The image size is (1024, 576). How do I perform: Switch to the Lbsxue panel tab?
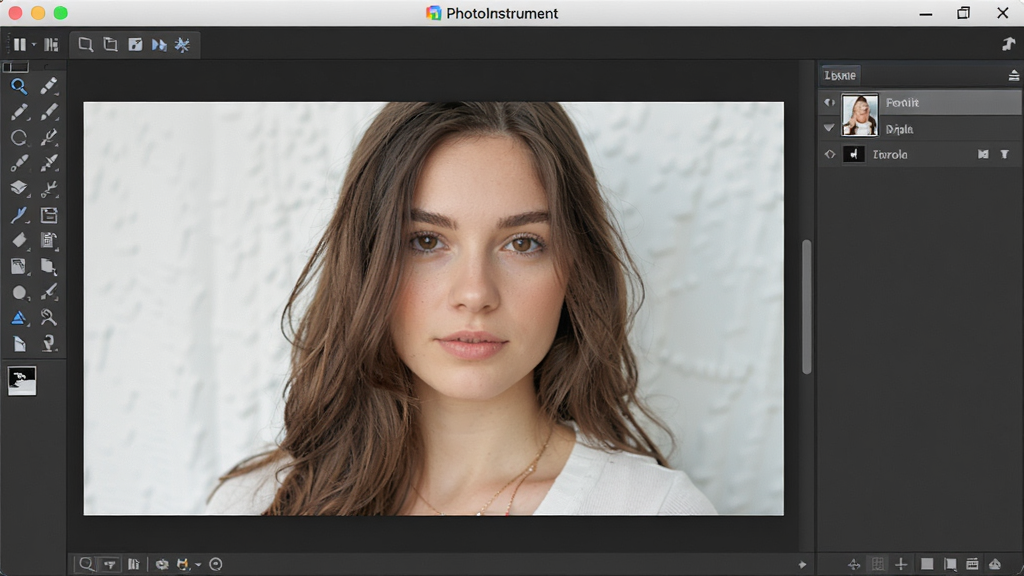click(840, 75)
